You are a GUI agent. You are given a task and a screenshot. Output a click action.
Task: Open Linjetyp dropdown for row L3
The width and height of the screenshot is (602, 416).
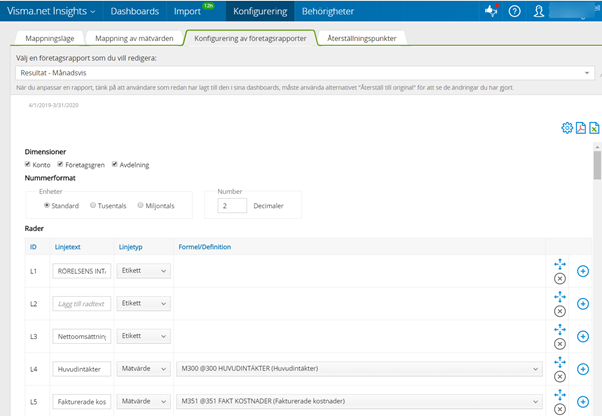pos(144,336)
